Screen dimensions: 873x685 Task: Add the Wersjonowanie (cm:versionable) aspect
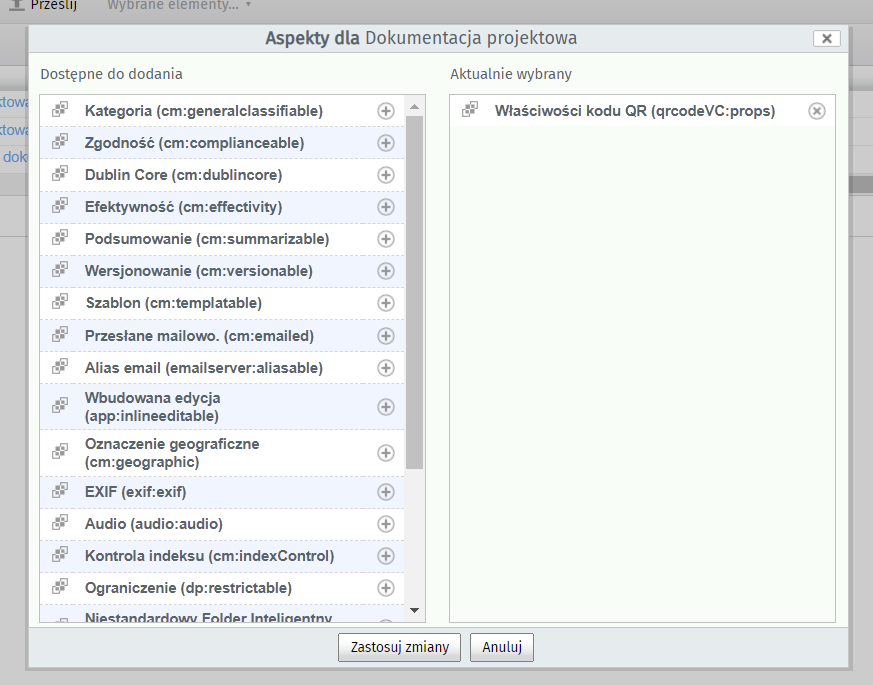tap(385, 271)
